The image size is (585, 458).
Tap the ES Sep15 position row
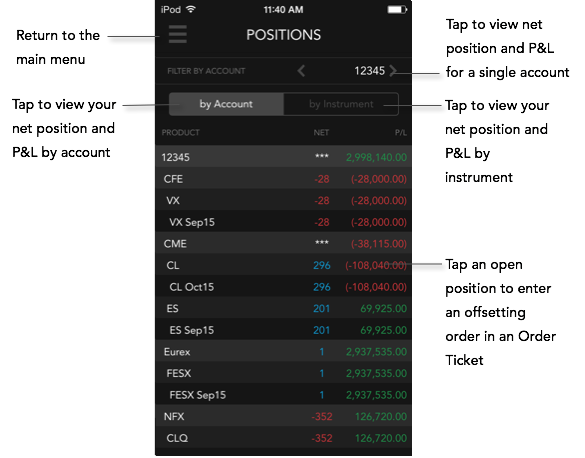point(284,330)
